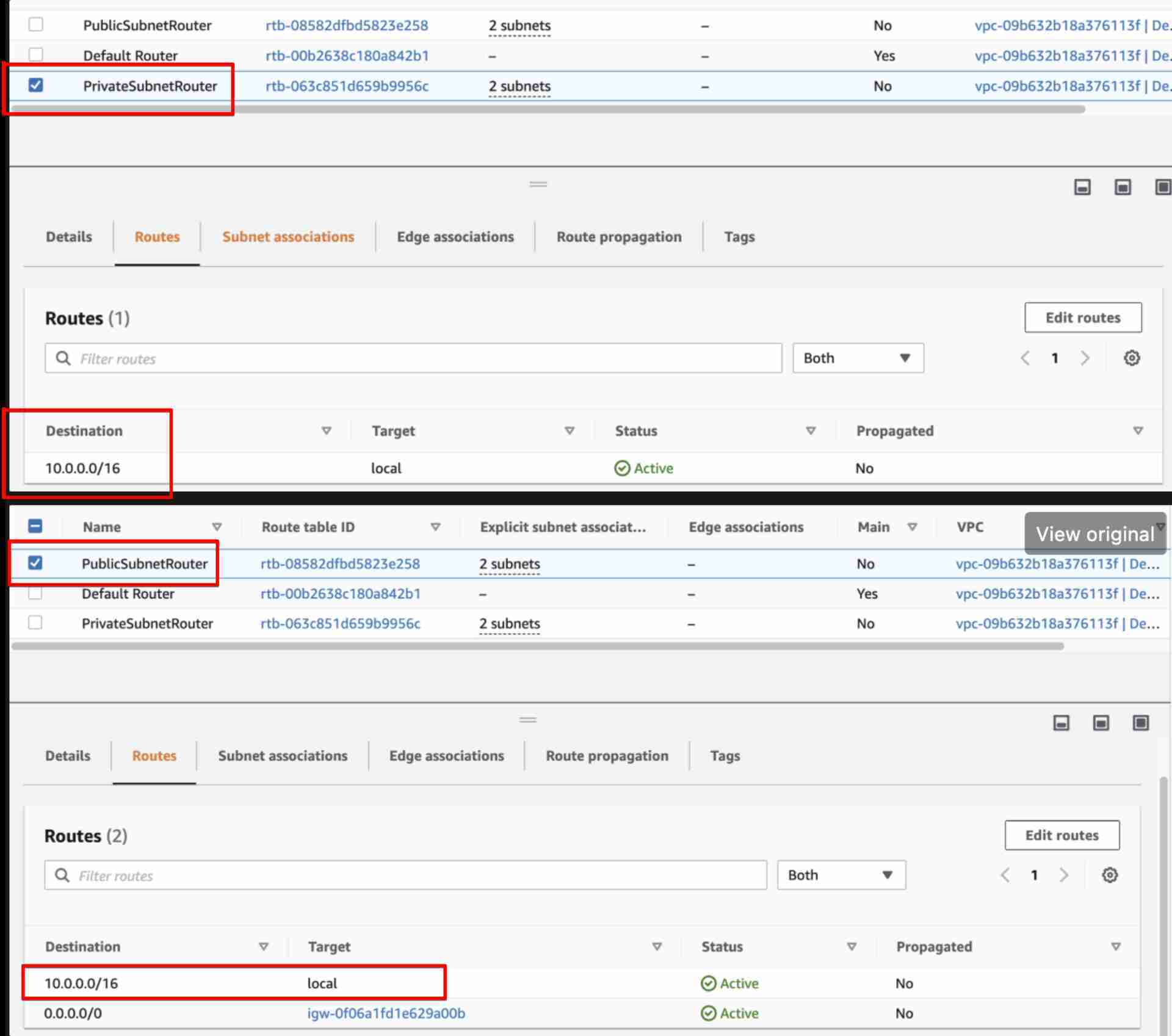Maximize upper details panel icon

(1163, 187)
